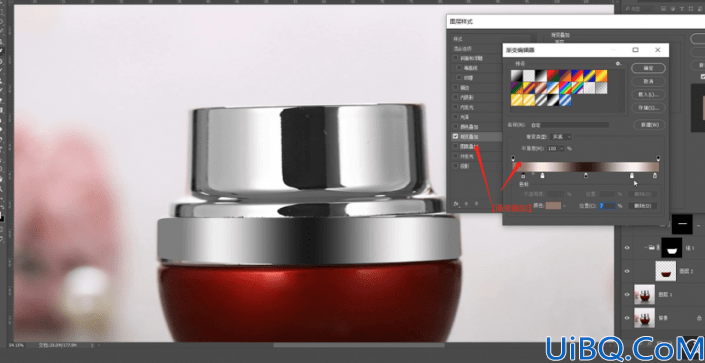The width and height of the screenshot is (705, 363).
Task: Open the 渐变类型 dropdown
Action: [x=561, y=136]
